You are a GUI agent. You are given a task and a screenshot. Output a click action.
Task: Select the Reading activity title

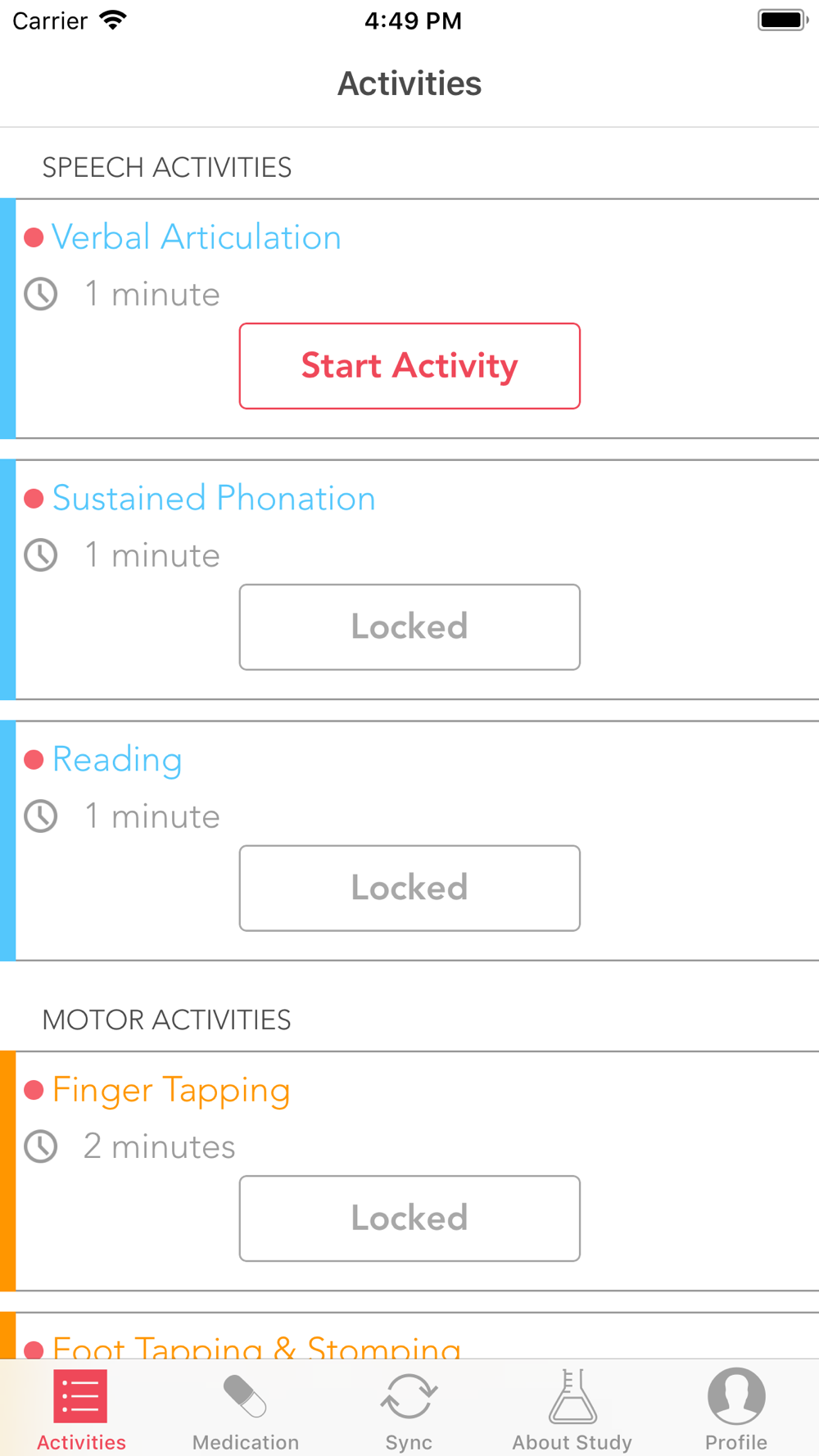pyautogui.click(x=117, y=760)
